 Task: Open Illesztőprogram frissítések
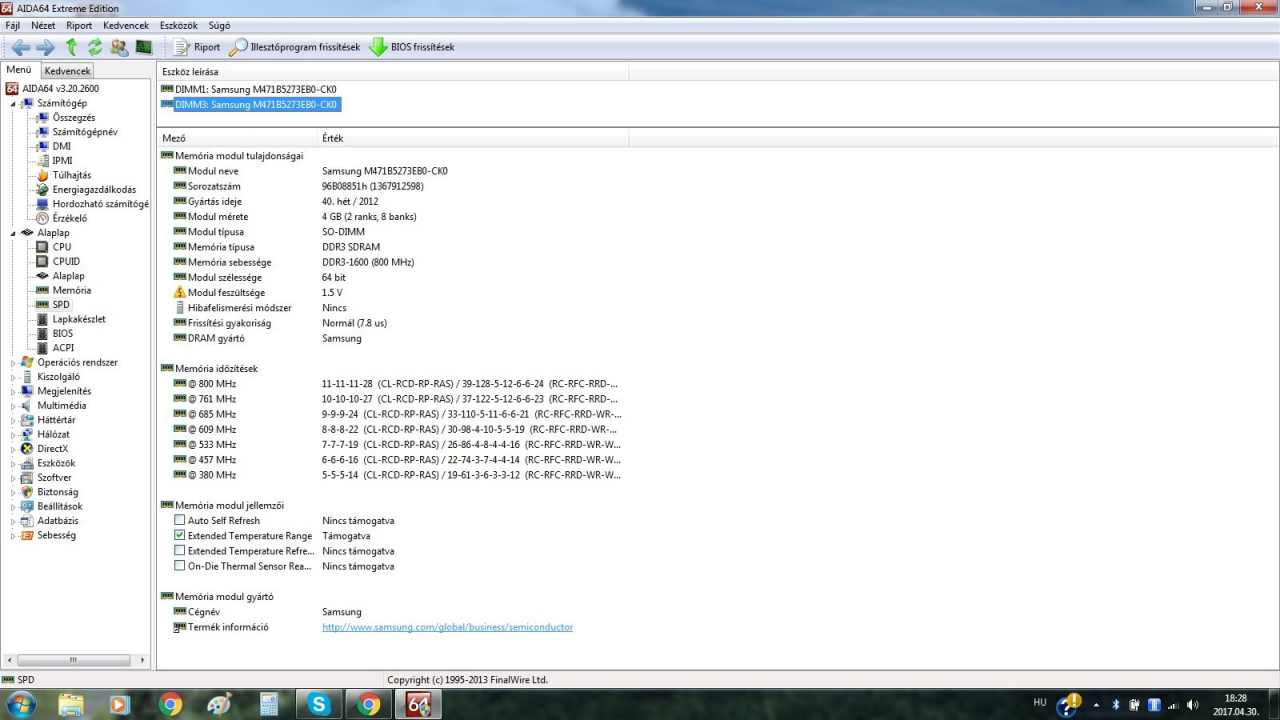coord(295,47)
